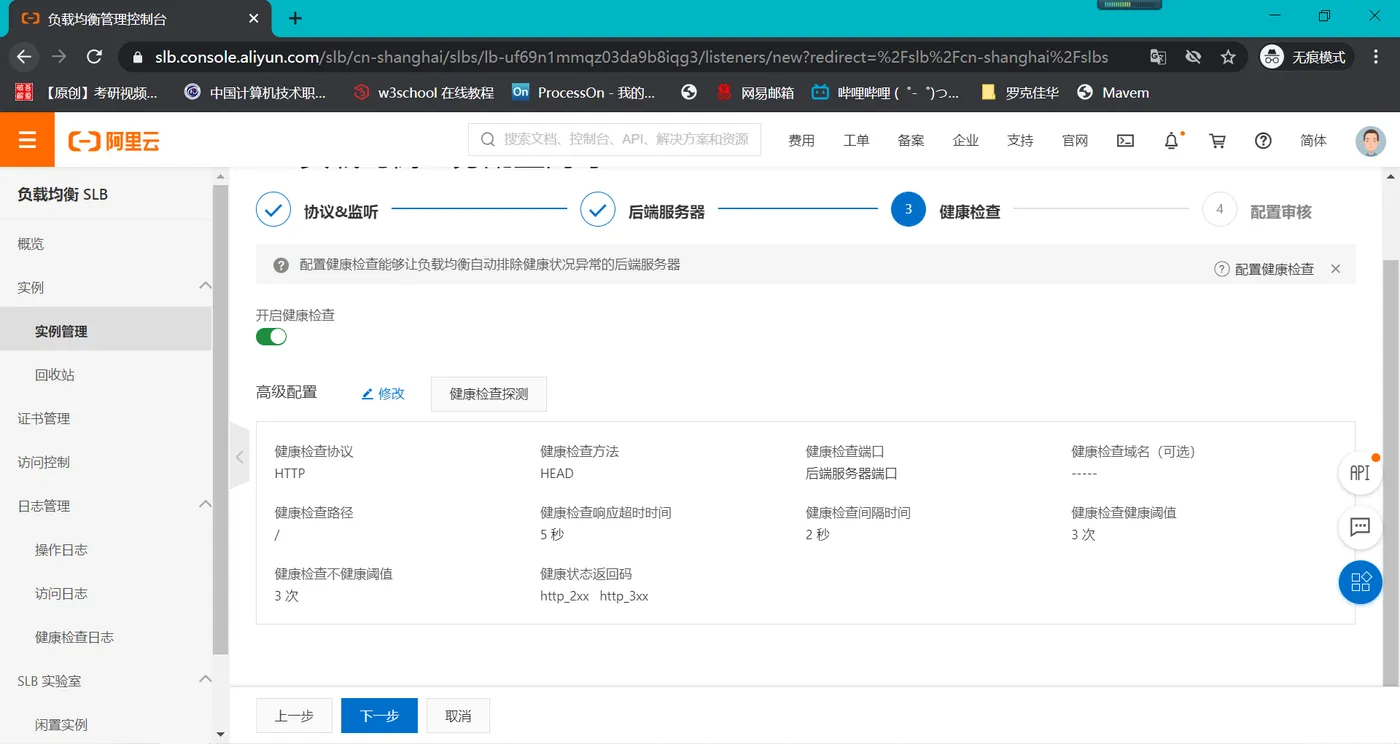Open the ProcessOn bookmark
The width and height of the screenshot is (1400, 744).
(x=583, y=92)
